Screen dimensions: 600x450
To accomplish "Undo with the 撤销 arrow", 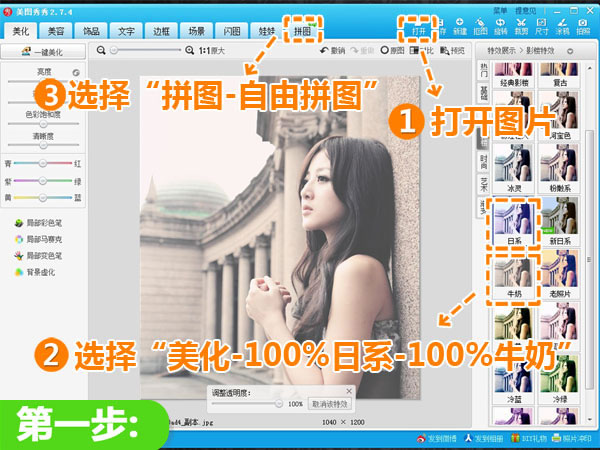I will coord(332,51).
